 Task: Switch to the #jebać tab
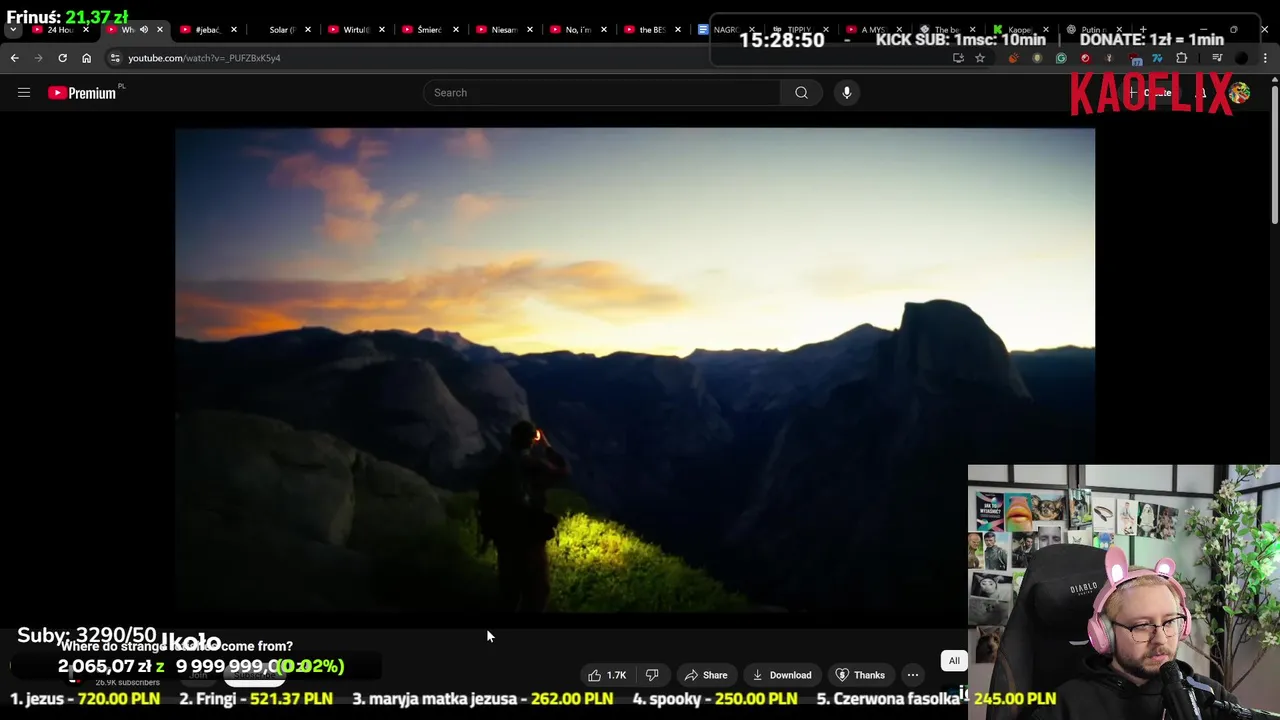point(207,30)
